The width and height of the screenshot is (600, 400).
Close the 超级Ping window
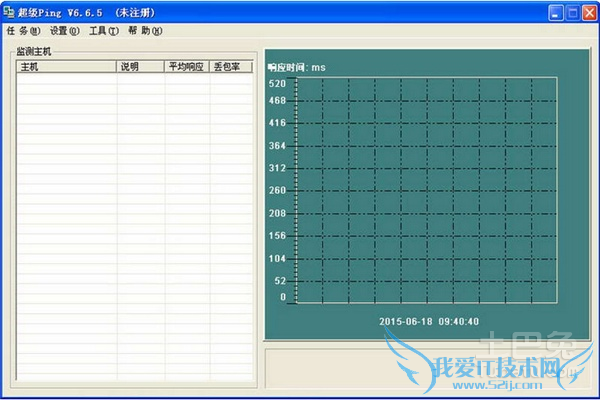590,13
